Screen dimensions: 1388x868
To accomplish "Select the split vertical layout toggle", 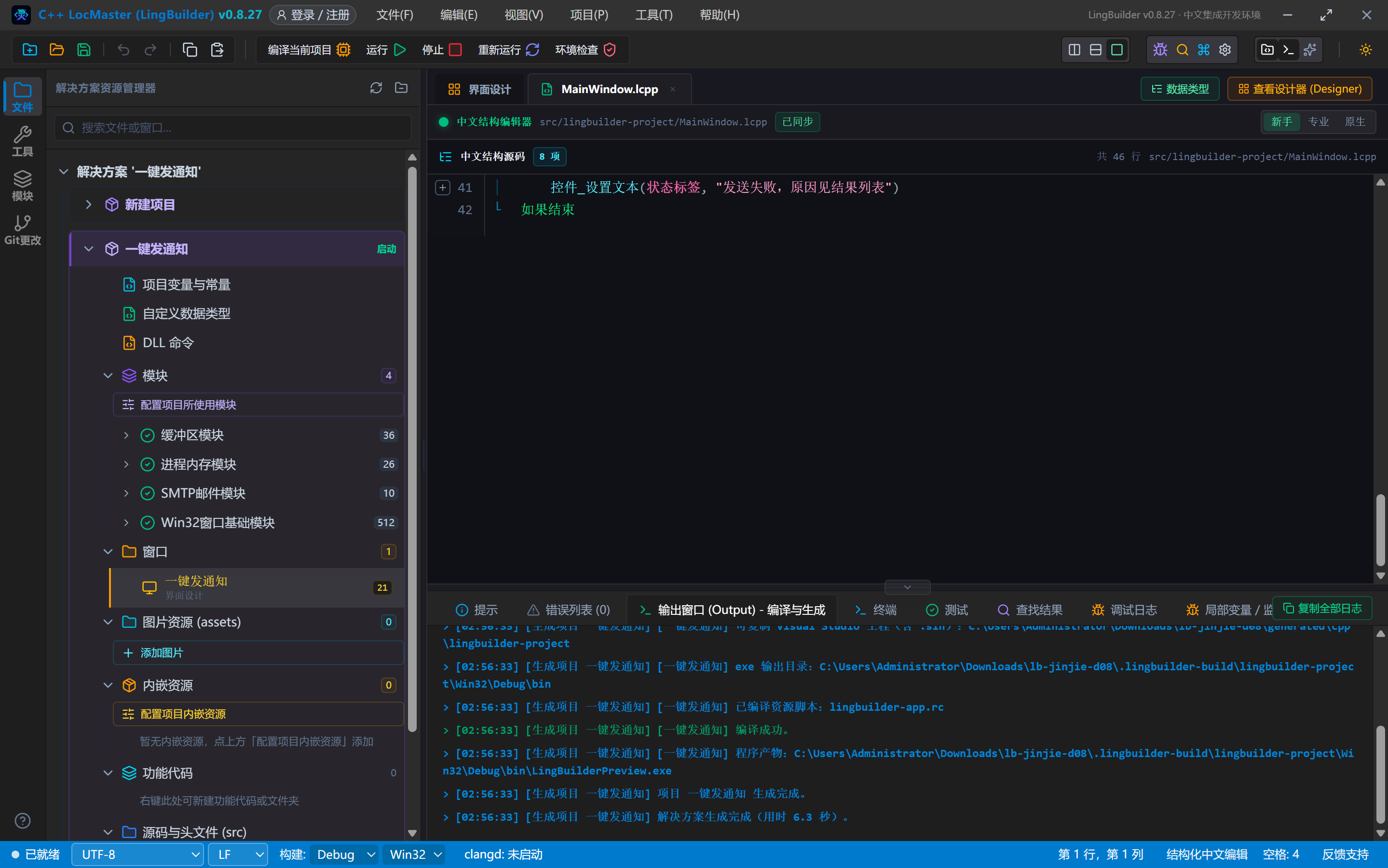I will pyautogui.click(x=1075, y=50).
